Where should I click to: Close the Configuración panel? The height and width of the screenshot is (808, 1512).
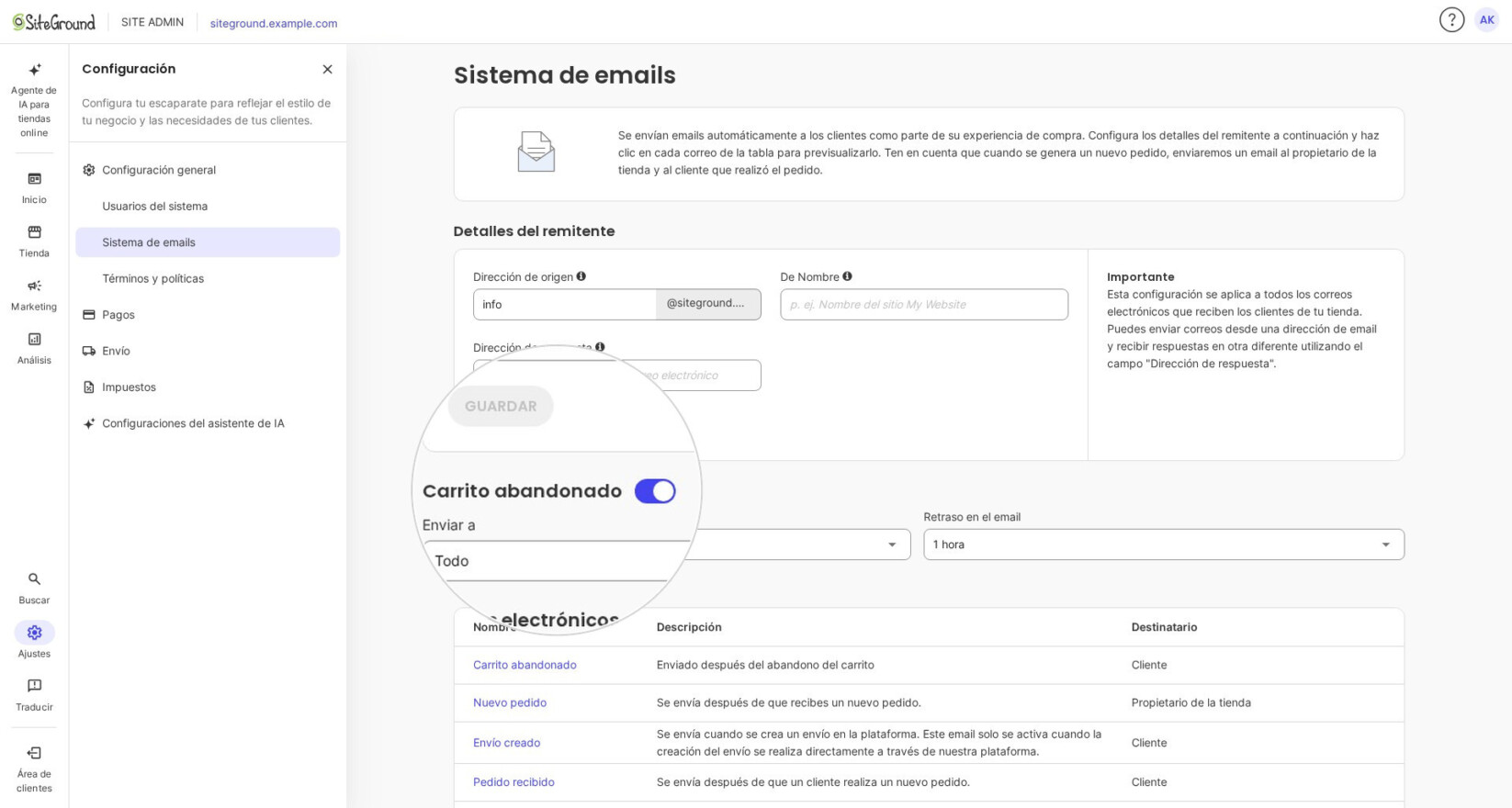tap(327, 69)
